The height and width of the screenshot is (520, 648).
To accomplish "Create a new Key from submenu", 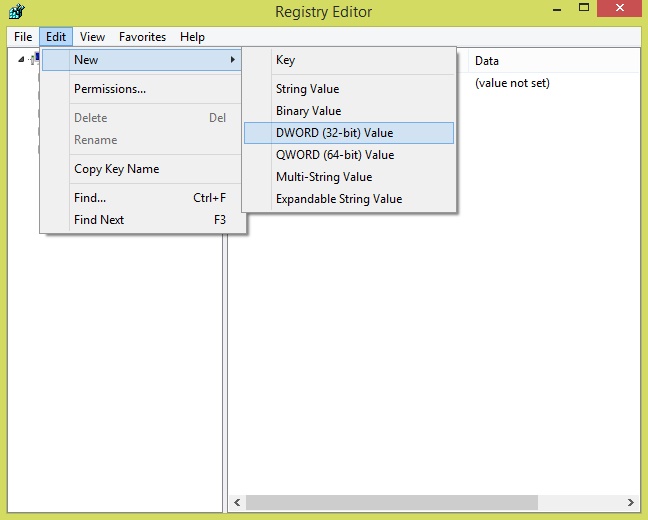I will pyautogui.click(x=349, y=60).
